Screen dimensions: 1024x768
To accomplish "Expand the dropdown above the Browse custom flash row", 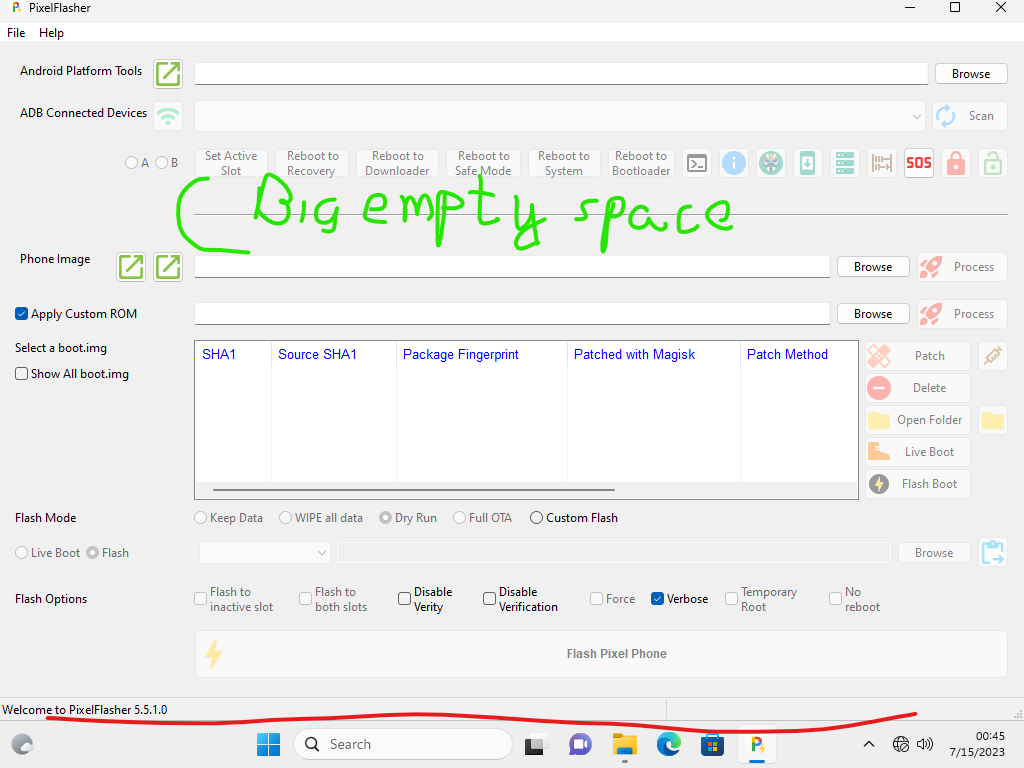I will click(x=320, y=552).
